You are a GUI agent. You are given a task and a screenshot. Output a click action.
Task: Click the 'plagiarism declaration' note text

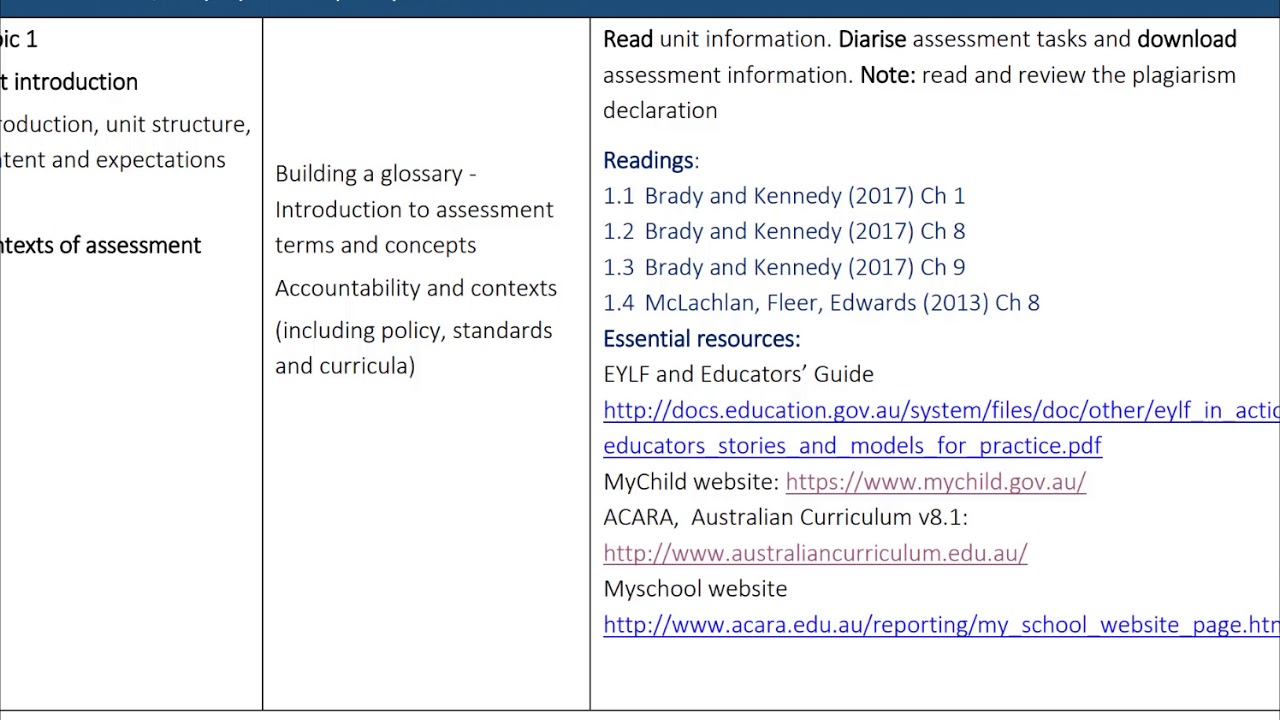pos(919,93)
